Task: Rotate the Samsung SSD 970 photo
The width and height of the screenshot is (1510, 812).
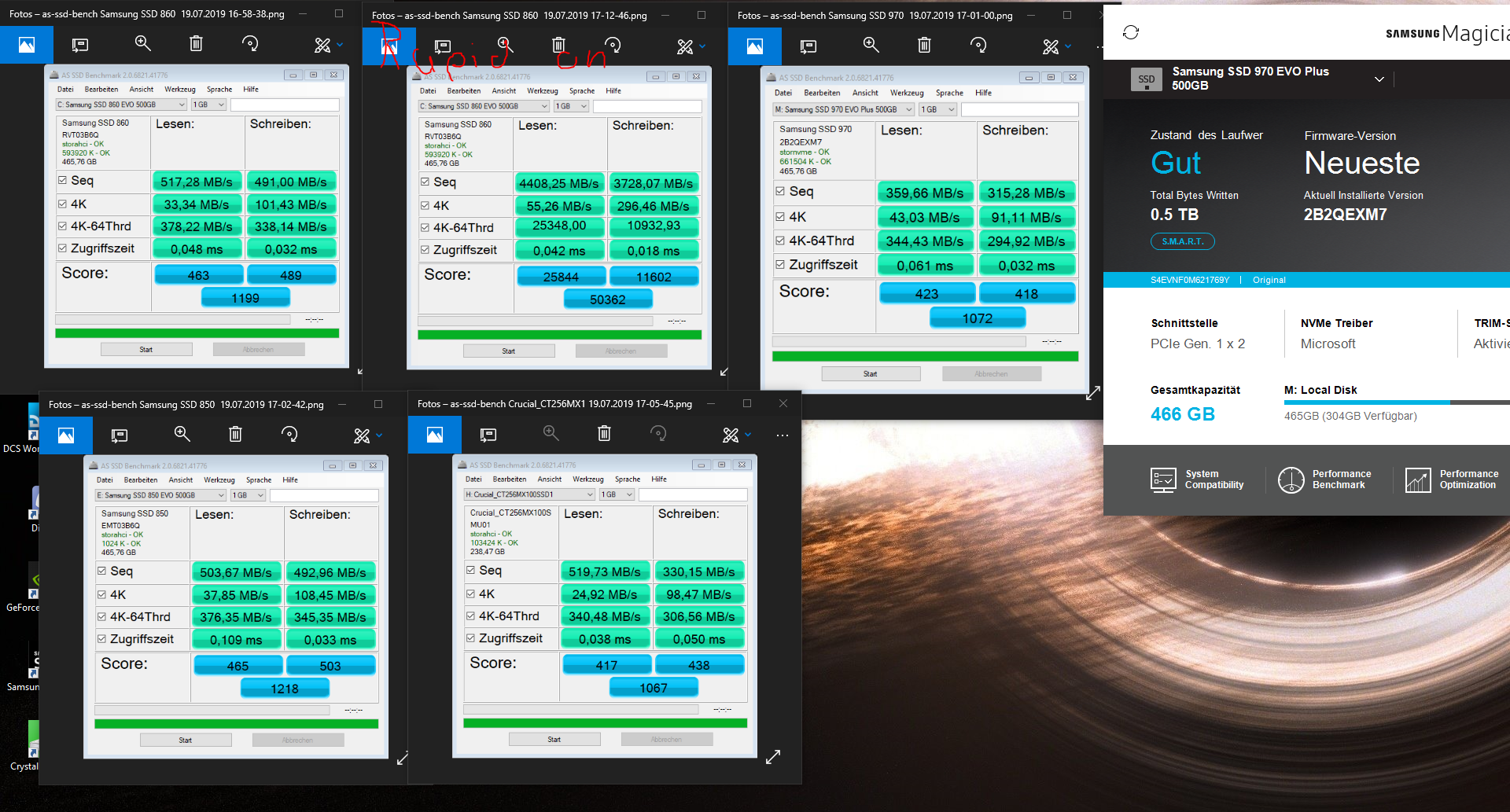Action: [x=978, y=46]
